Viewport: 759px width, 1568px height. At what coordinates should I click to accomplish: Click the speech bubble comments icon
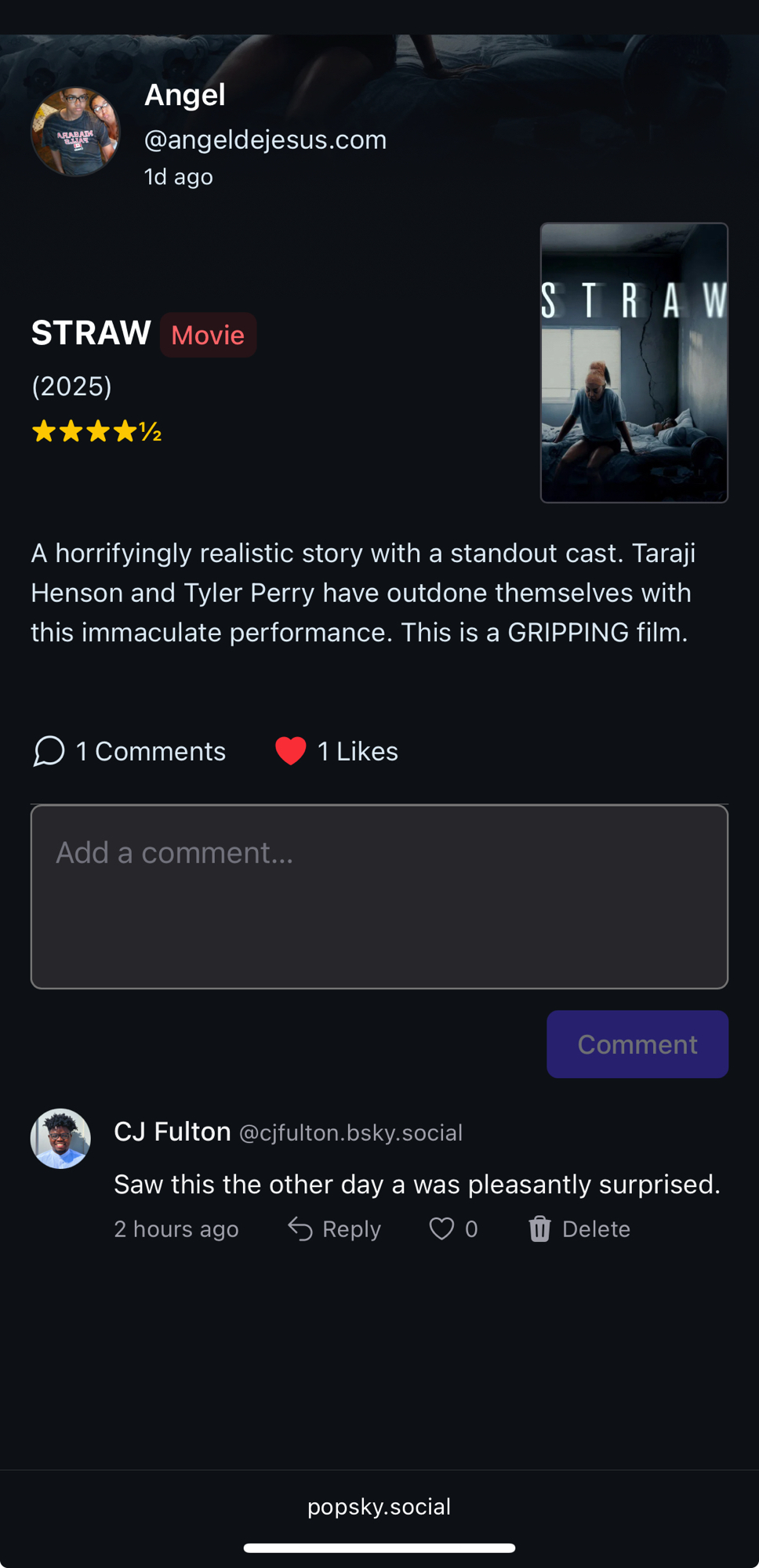[x=49, y=751]
